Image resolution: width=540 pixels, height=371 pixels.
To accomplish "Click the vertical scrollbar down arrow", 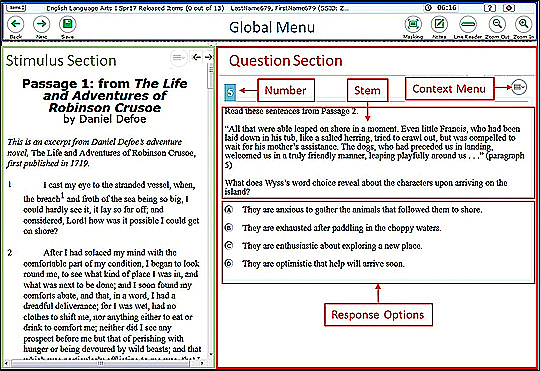I will point(211,355).
